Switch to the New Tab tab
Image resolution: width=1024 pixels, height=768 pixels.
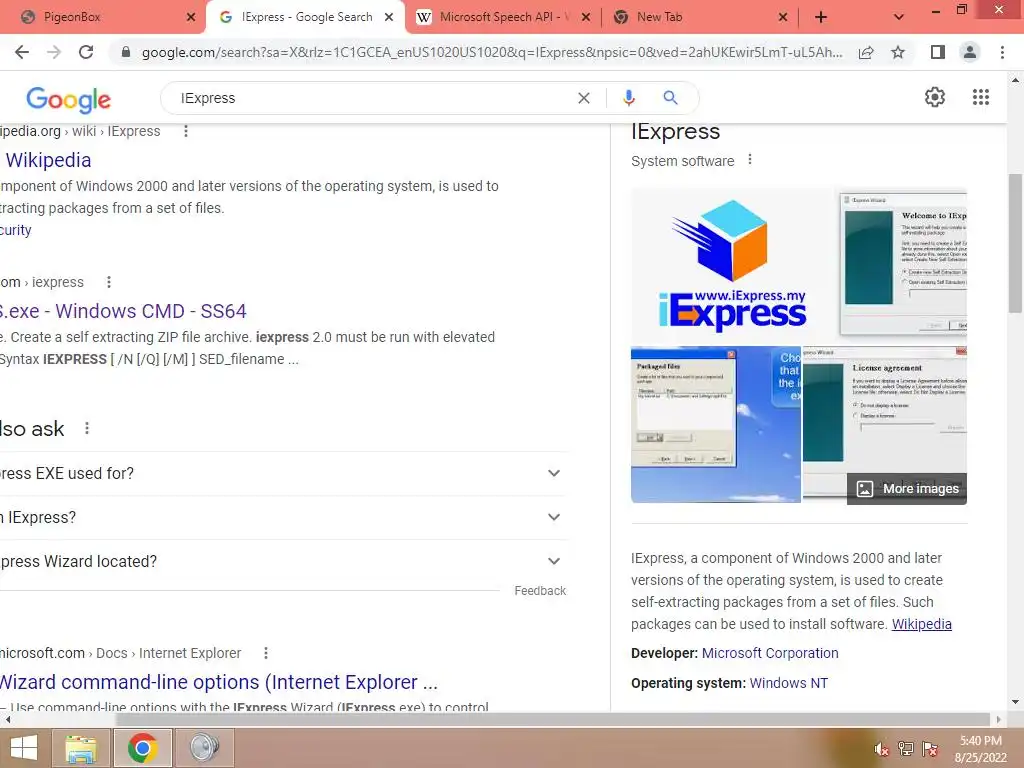coord(699,17)
